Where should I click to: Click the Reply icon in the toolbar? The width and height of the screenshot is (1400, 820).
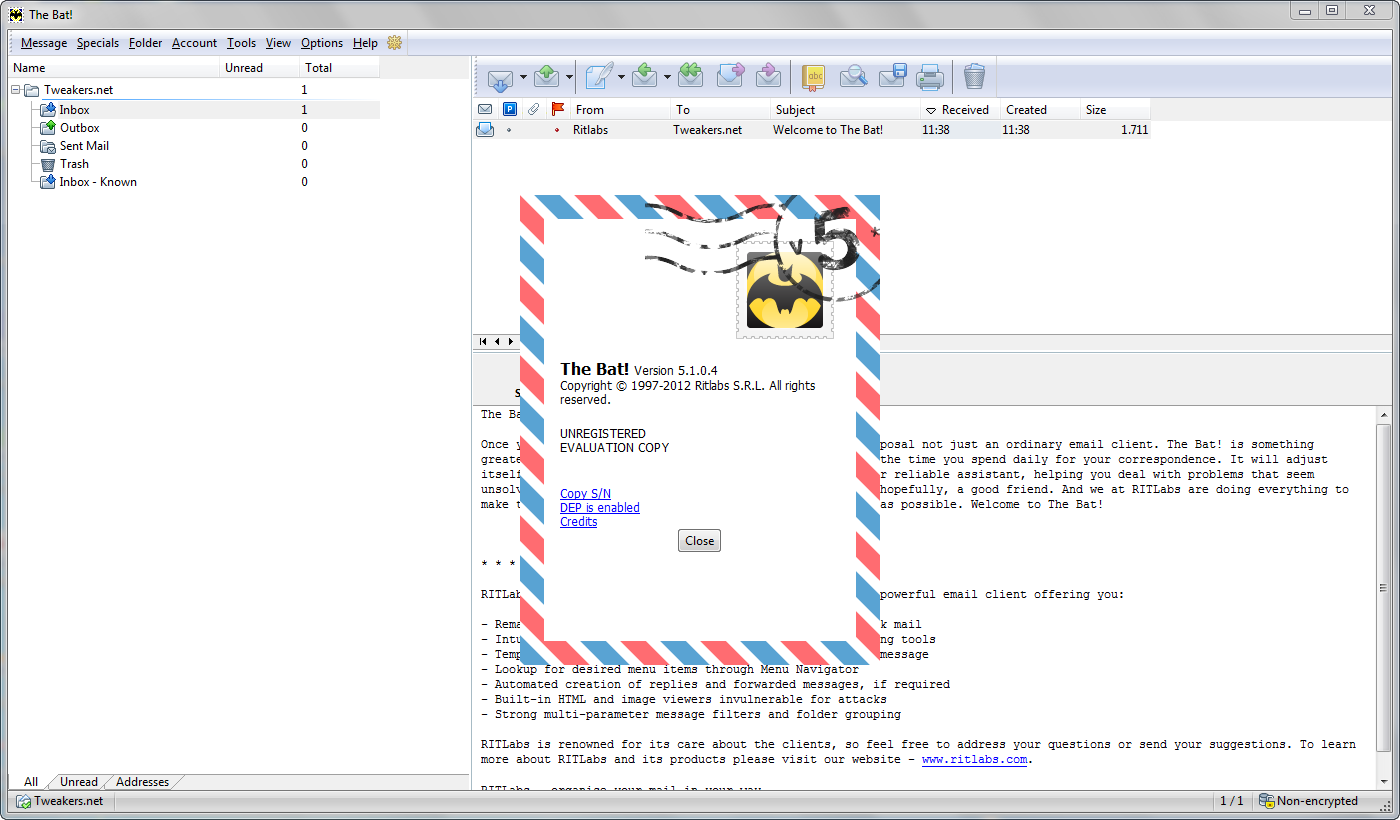coord(646,76)
